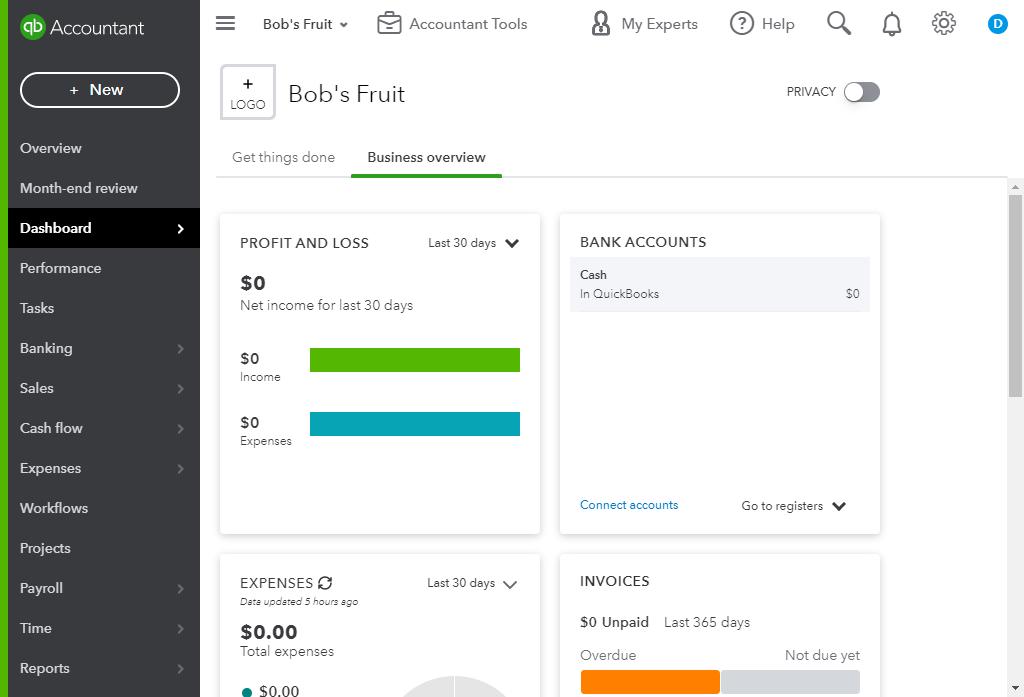Expand the Sales sidebar submenu arrow
Image resolution: width=1024 pixels, height=697 pixels.
click(x=180, y=389)
